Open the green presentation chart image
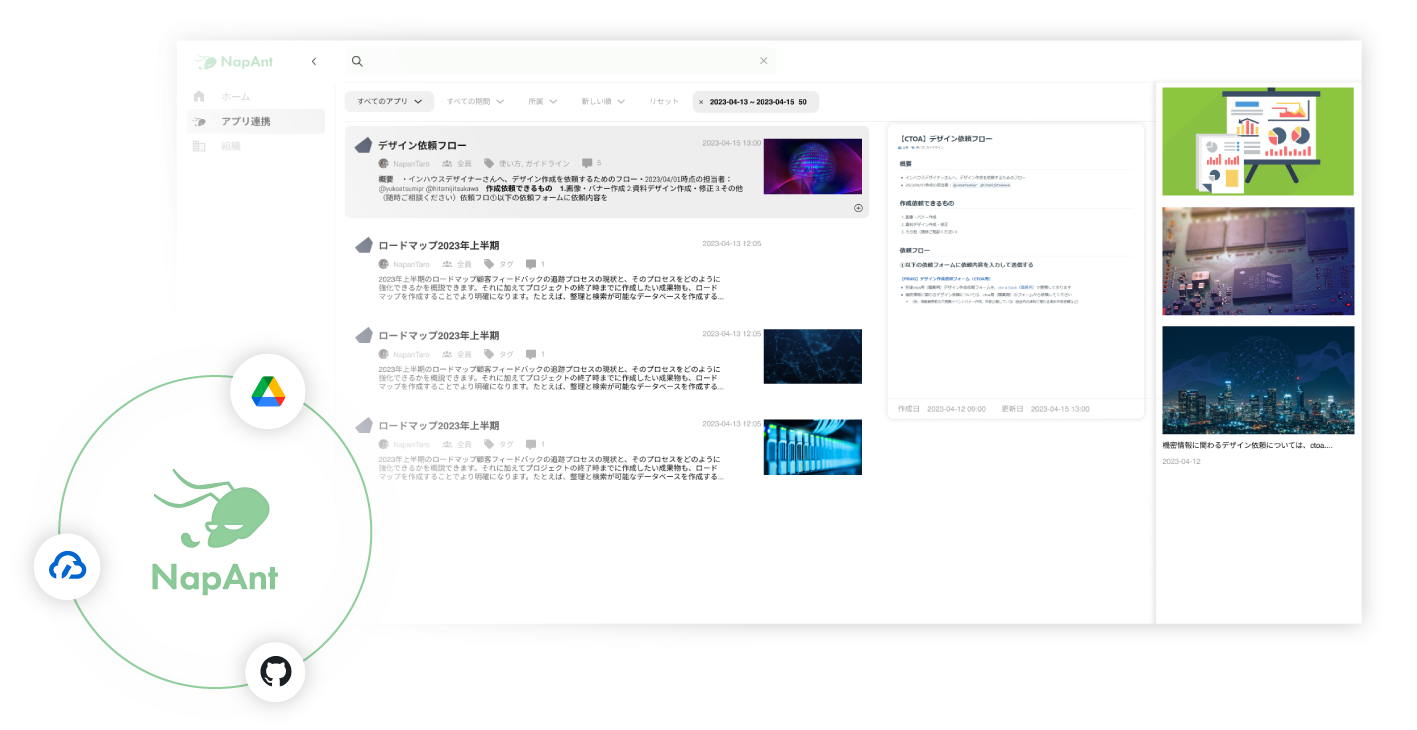1417x730 pixels. point(1258,141)
